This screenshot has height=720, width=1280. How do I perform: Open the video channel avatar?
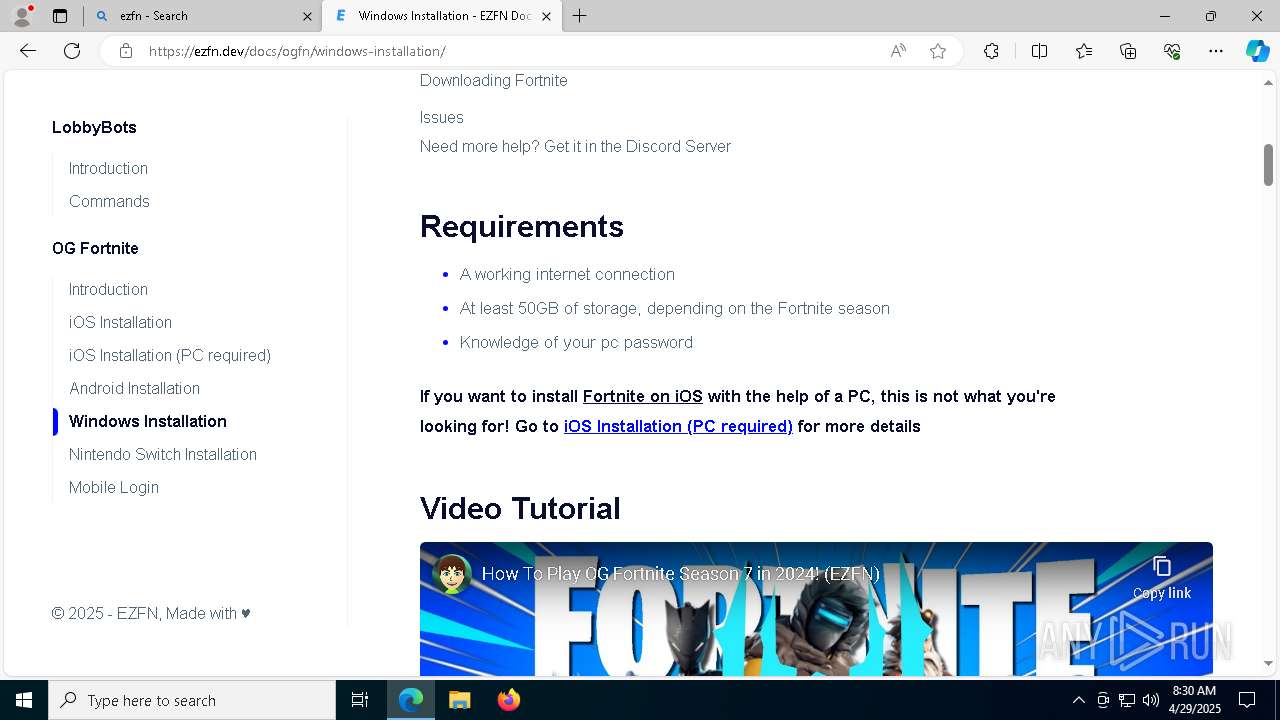(452, 574)
